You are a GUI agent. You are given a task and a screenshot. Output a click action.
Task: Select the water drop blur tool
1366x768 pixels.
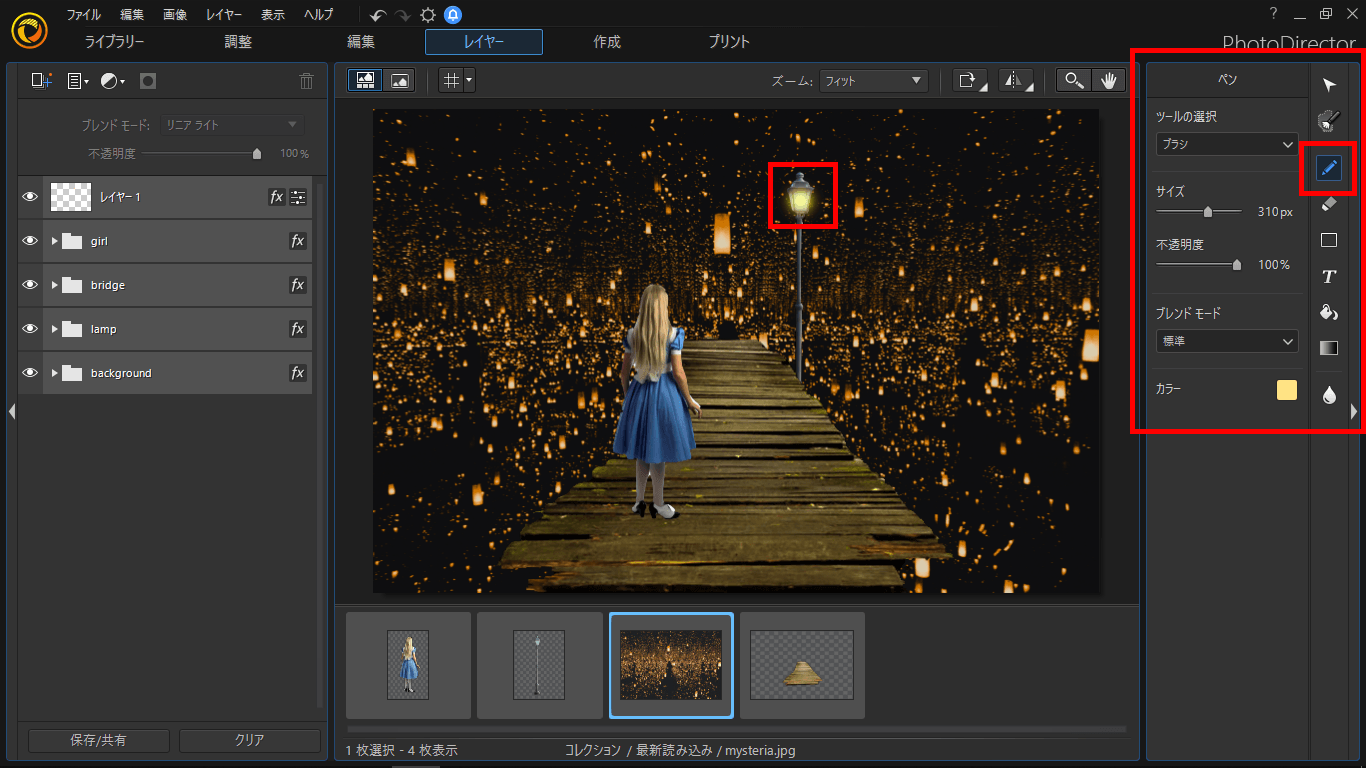click(x=1329, y=395)
